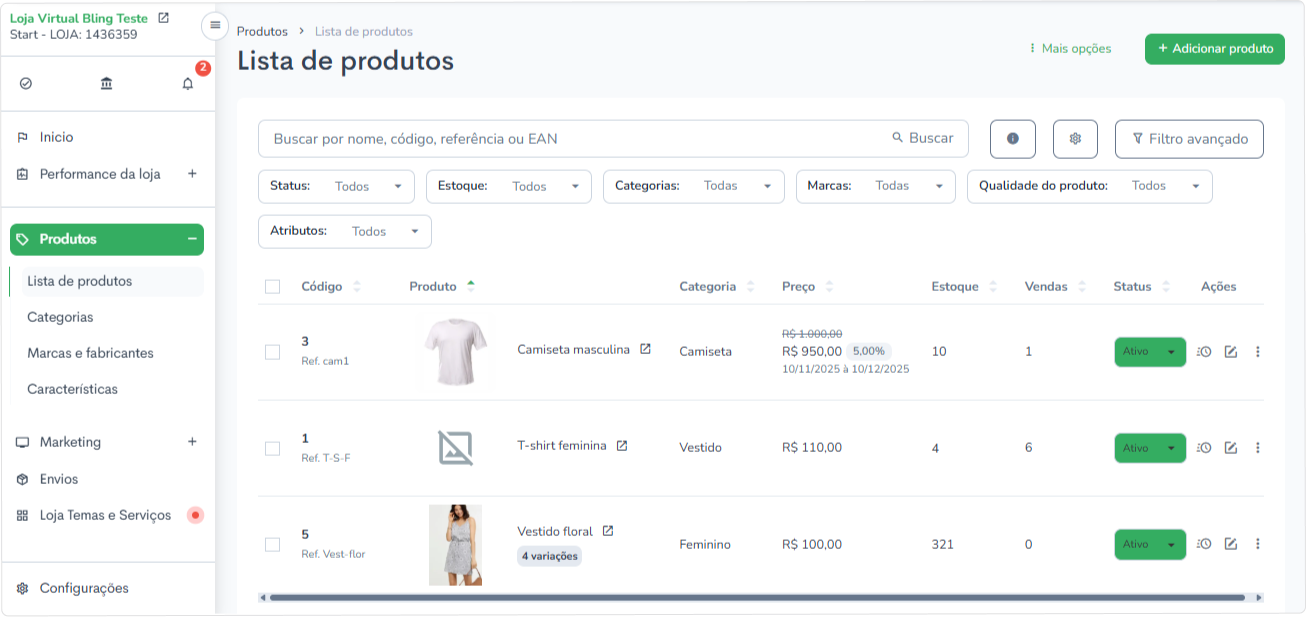This screenshot has width=1307, height=617.
Task: Click the Vestido floral product thumbnail
Action: coord(455,545)
